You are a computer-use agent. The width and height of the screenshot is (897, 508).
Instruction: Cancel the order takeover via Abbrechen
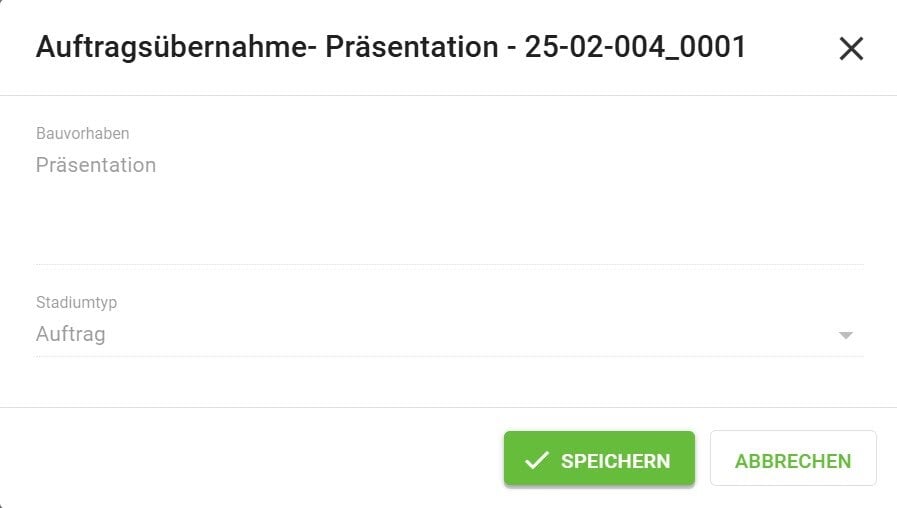[x=793, y=460]
